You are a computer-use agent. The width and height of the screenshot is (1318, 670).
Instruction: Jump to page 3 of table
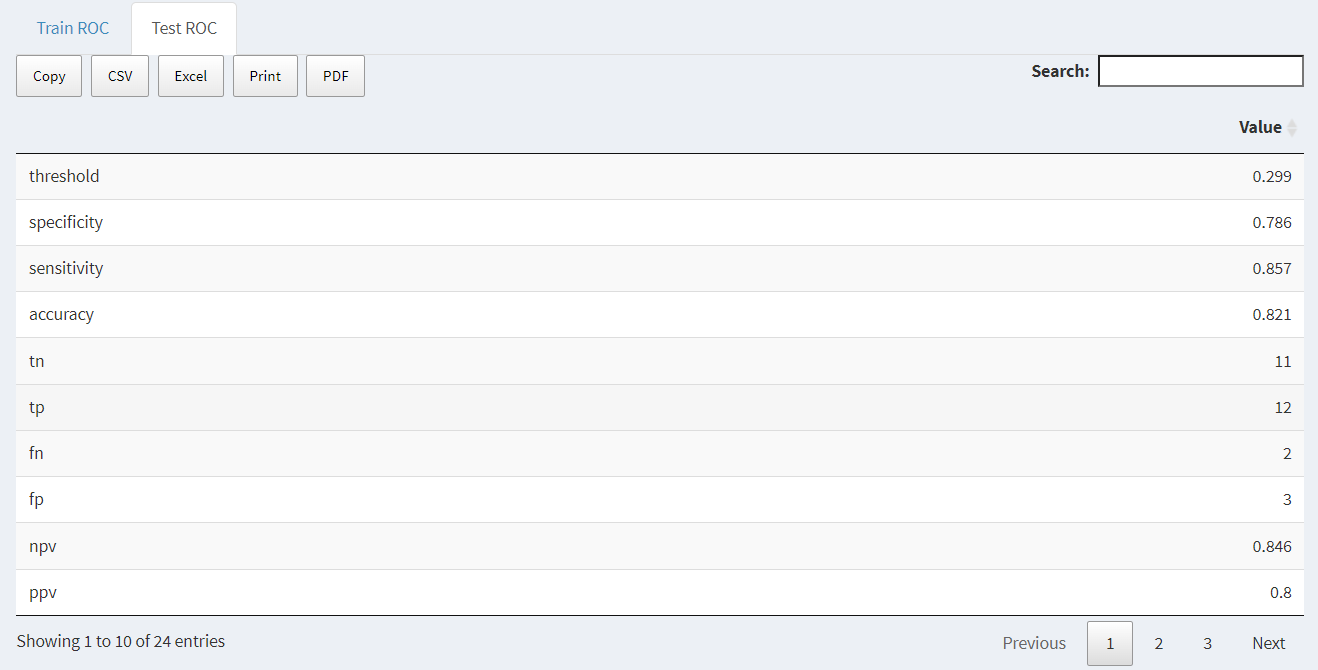[x=1207, y=643]
